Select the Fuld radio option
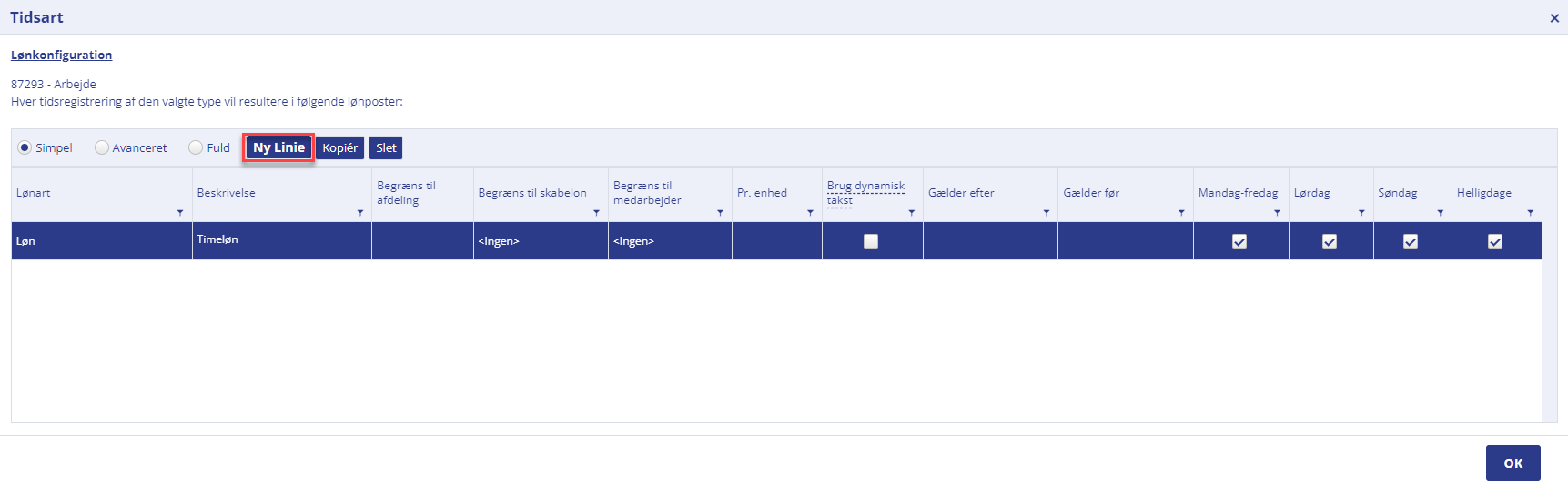 [196, 147]
